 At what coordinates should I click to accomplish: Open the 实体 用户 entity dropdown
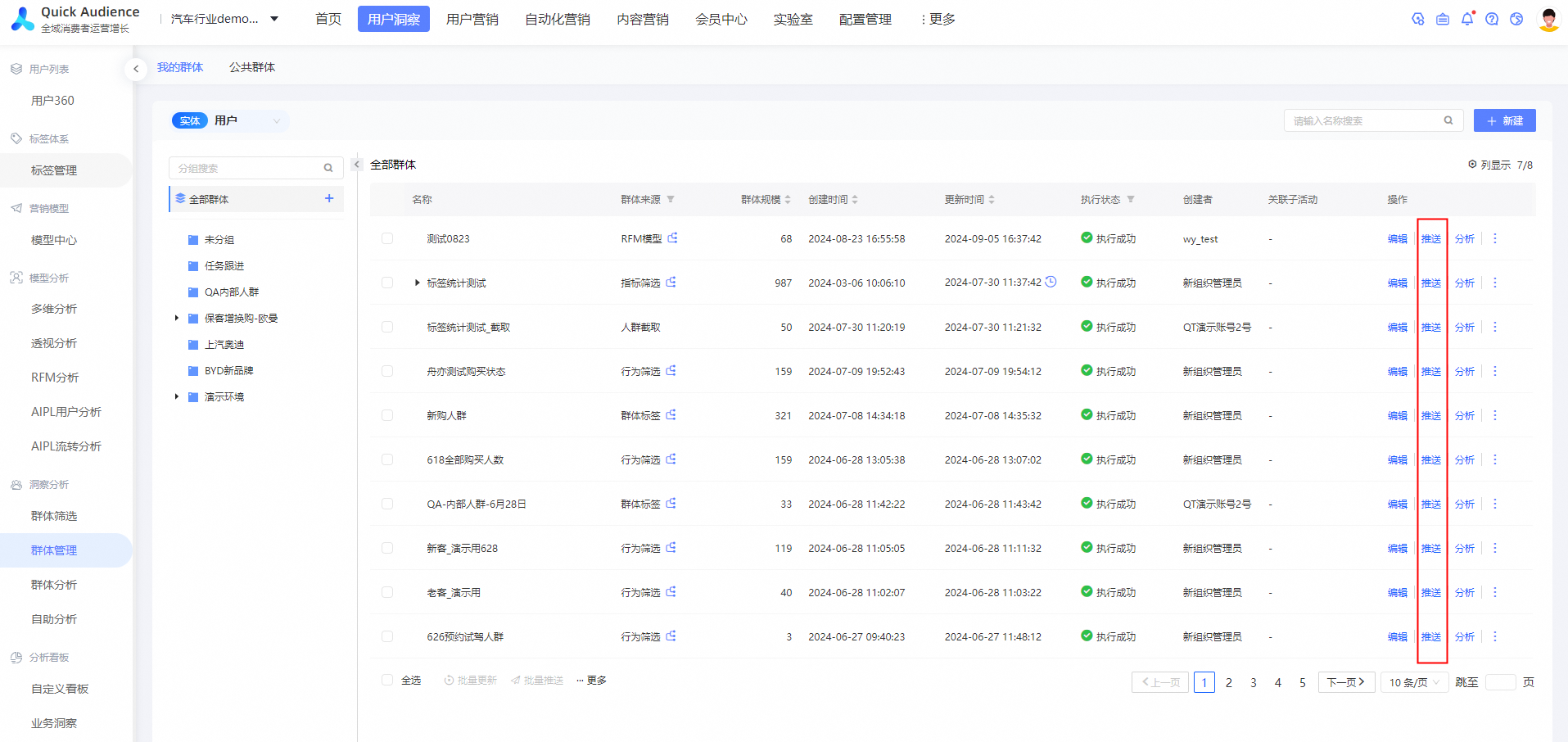point(228,120)
